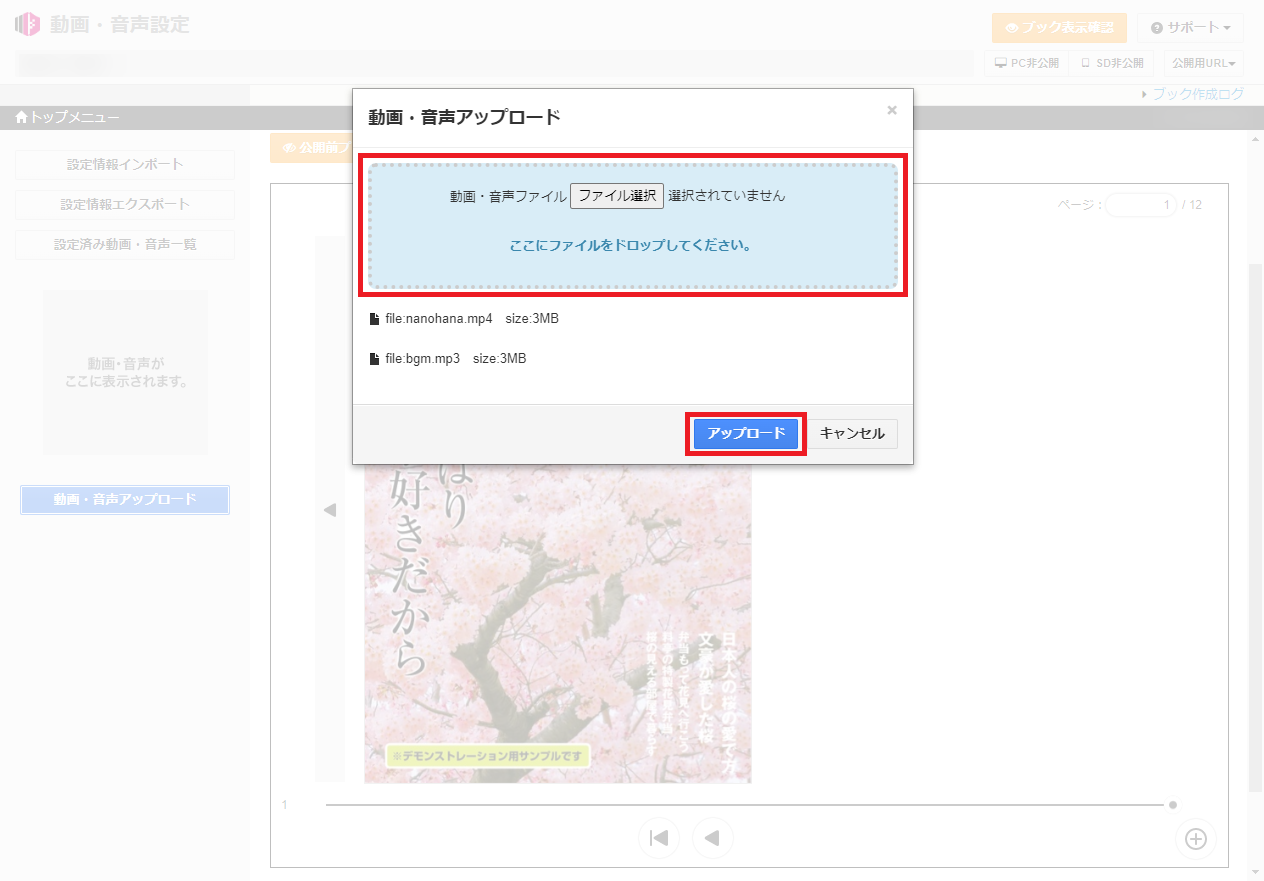Viewport: 1264px width, 881px height.
Task: Click the アップロード button in dialog
Action: (x=745, y=434)
